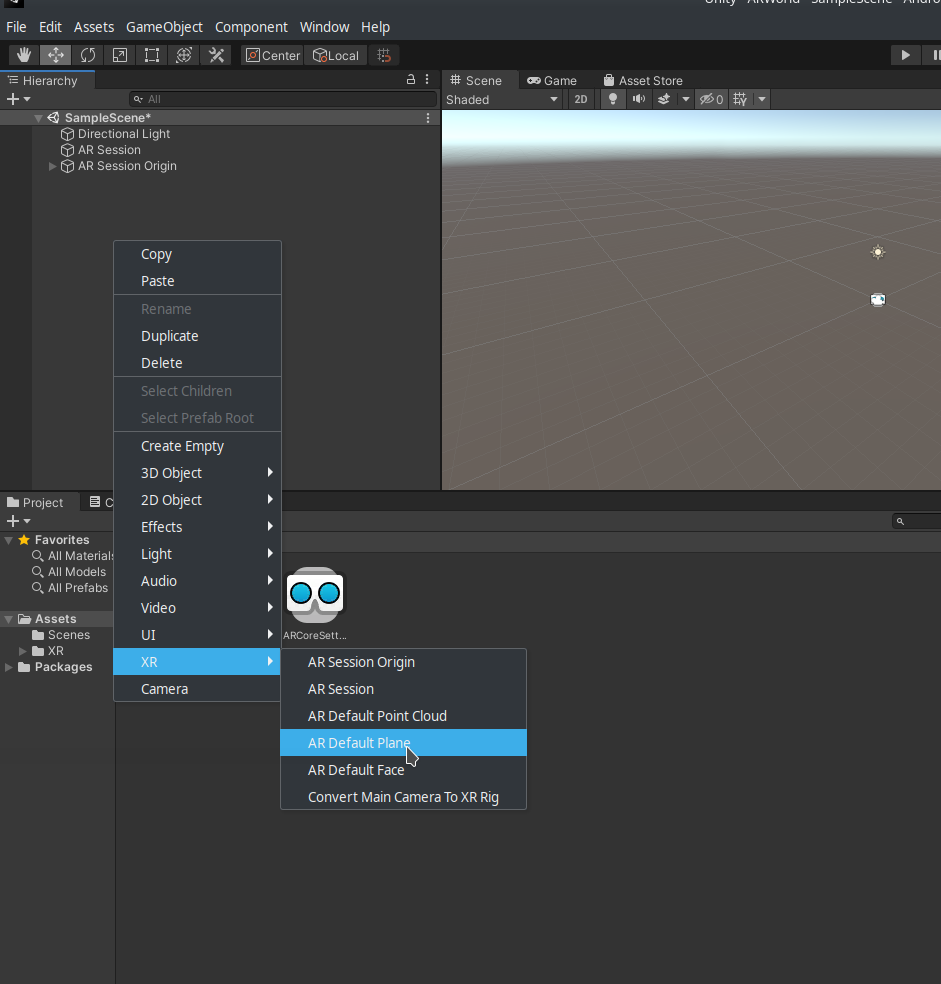941x984 pixels.
Task: Toggle grid snapping icon in the toolbar
Action: tap(384, 55)
